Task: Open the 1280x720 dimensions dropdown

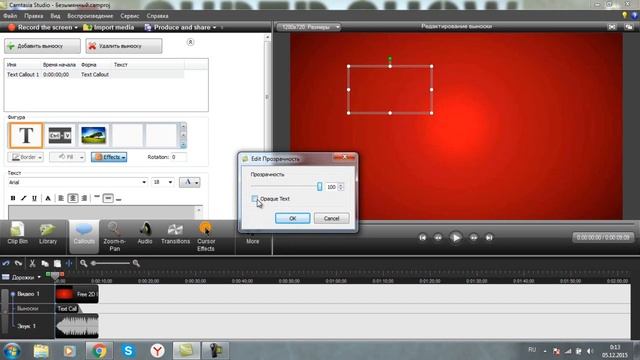Action: point(309,27)
